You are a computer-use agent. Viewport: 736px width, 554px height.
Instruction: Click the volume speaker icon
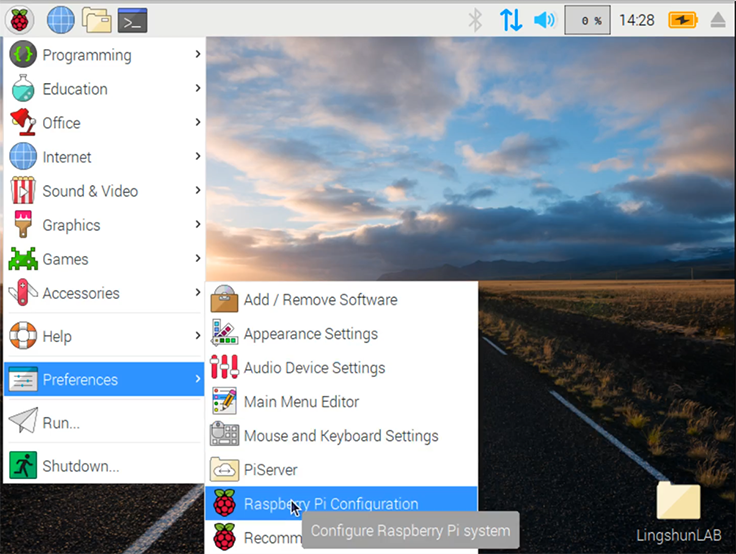point(544,20)
